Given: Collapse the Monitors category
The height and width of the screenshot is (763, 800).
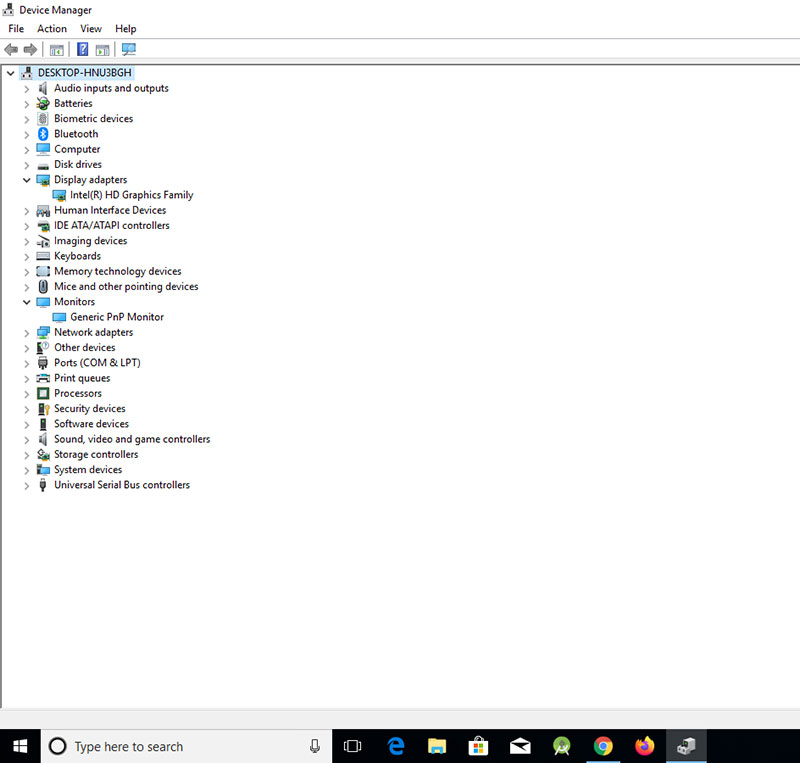Looking at the screenshot, I should pos(27,302).
